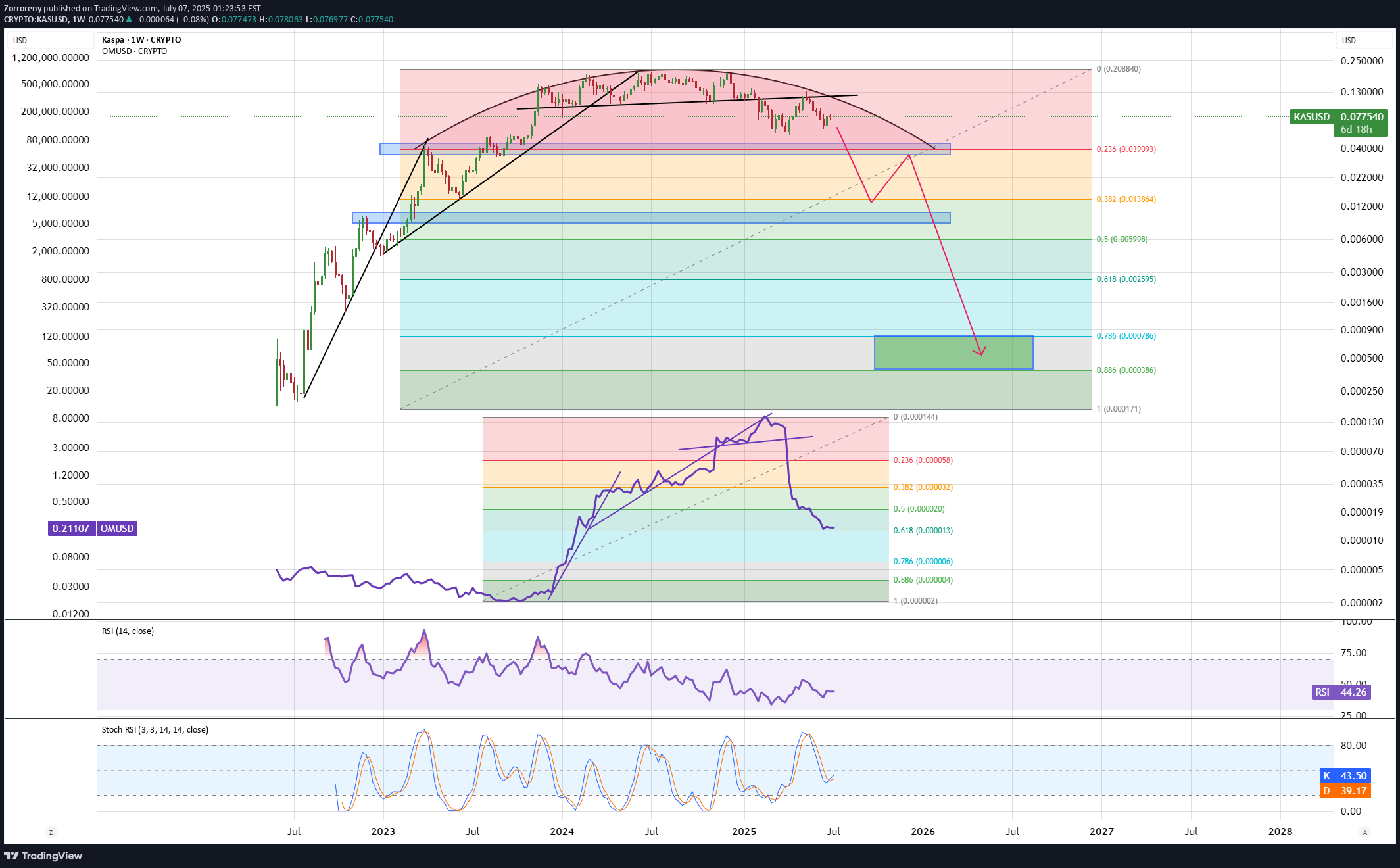Click the Fibonacci '0 (0.208840)' level label
Image resolution: width=1400 pixels, height=868 pixels.
1119,69
